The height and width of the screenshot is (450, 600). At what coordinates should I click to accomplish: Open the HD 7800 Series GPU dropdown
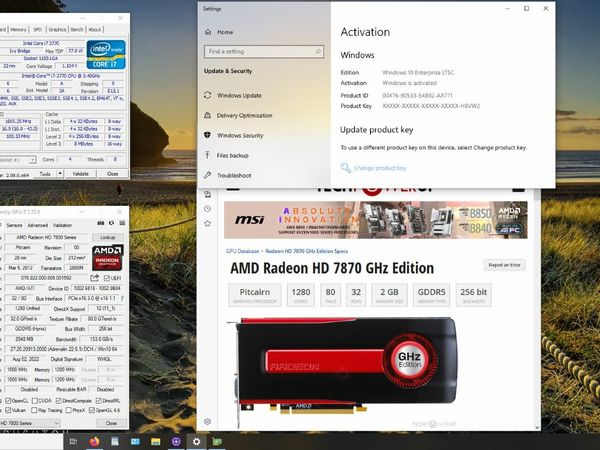pyautogui.click(x=30, y=423)
